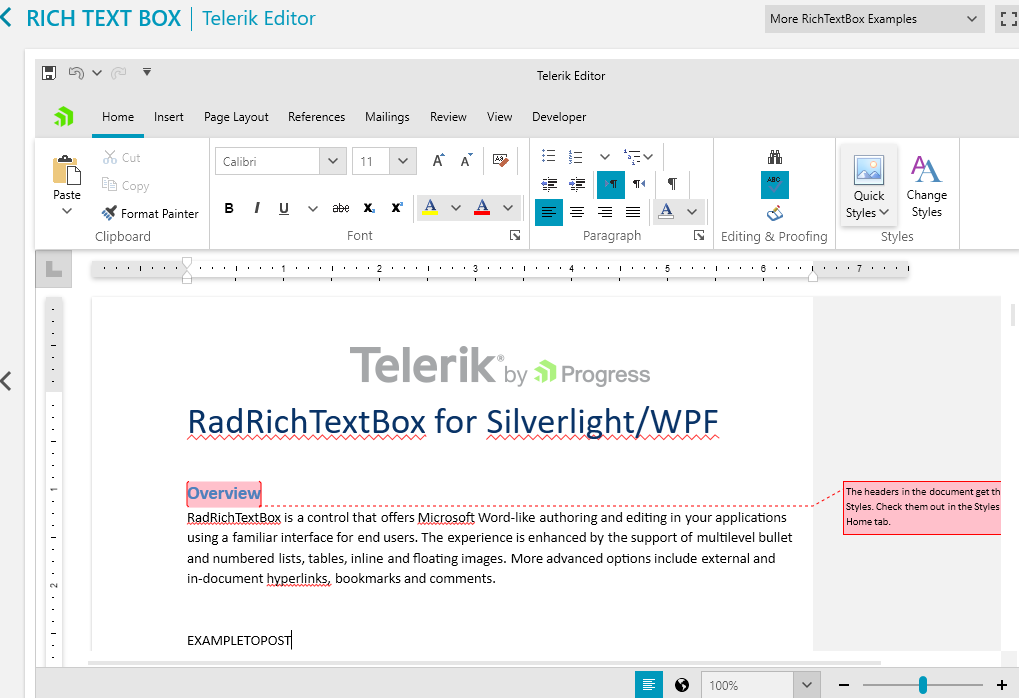
Task: Center-align the paragraph
Action: [577, 211]
